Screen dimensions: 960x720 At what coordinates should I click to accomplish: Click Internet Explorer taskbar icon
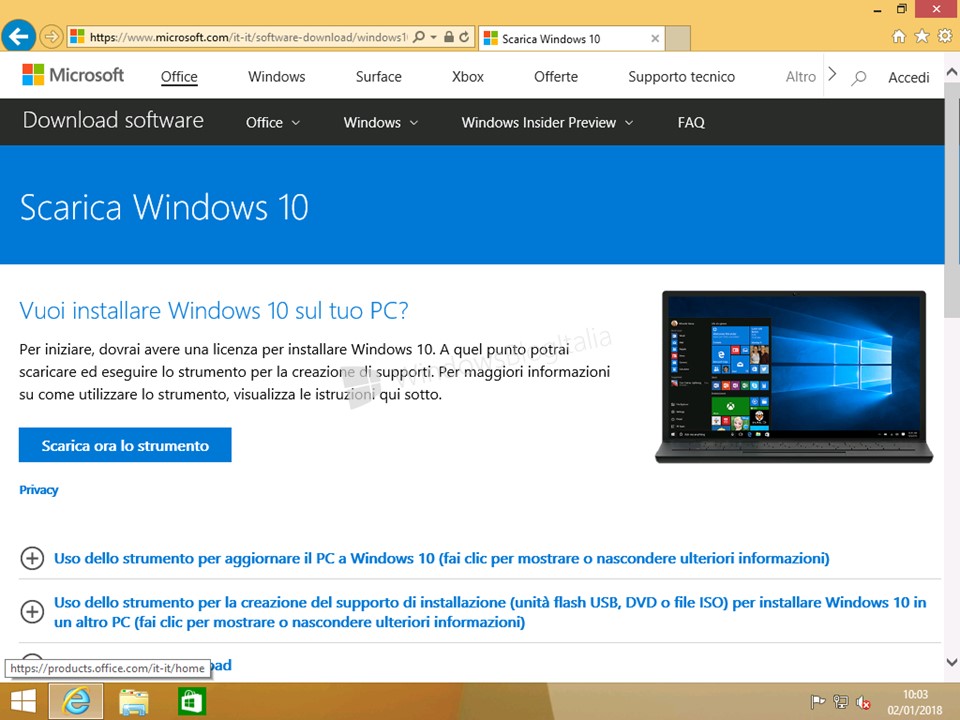[x=76, y=702]
